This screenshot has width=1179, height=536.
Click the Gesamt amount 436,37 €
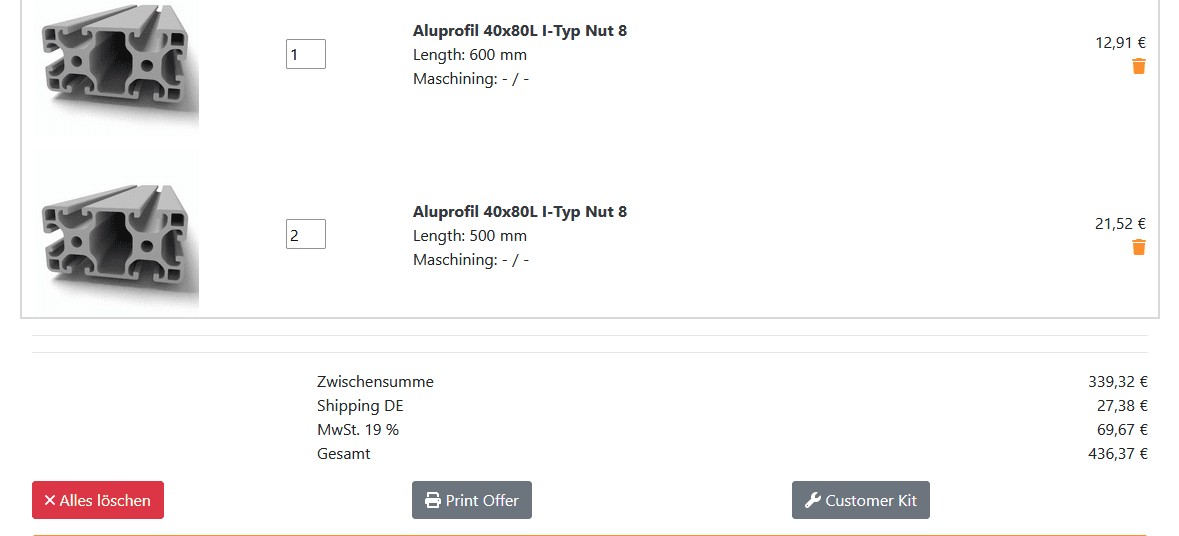pyautogui.click(x=1118, y=454)
